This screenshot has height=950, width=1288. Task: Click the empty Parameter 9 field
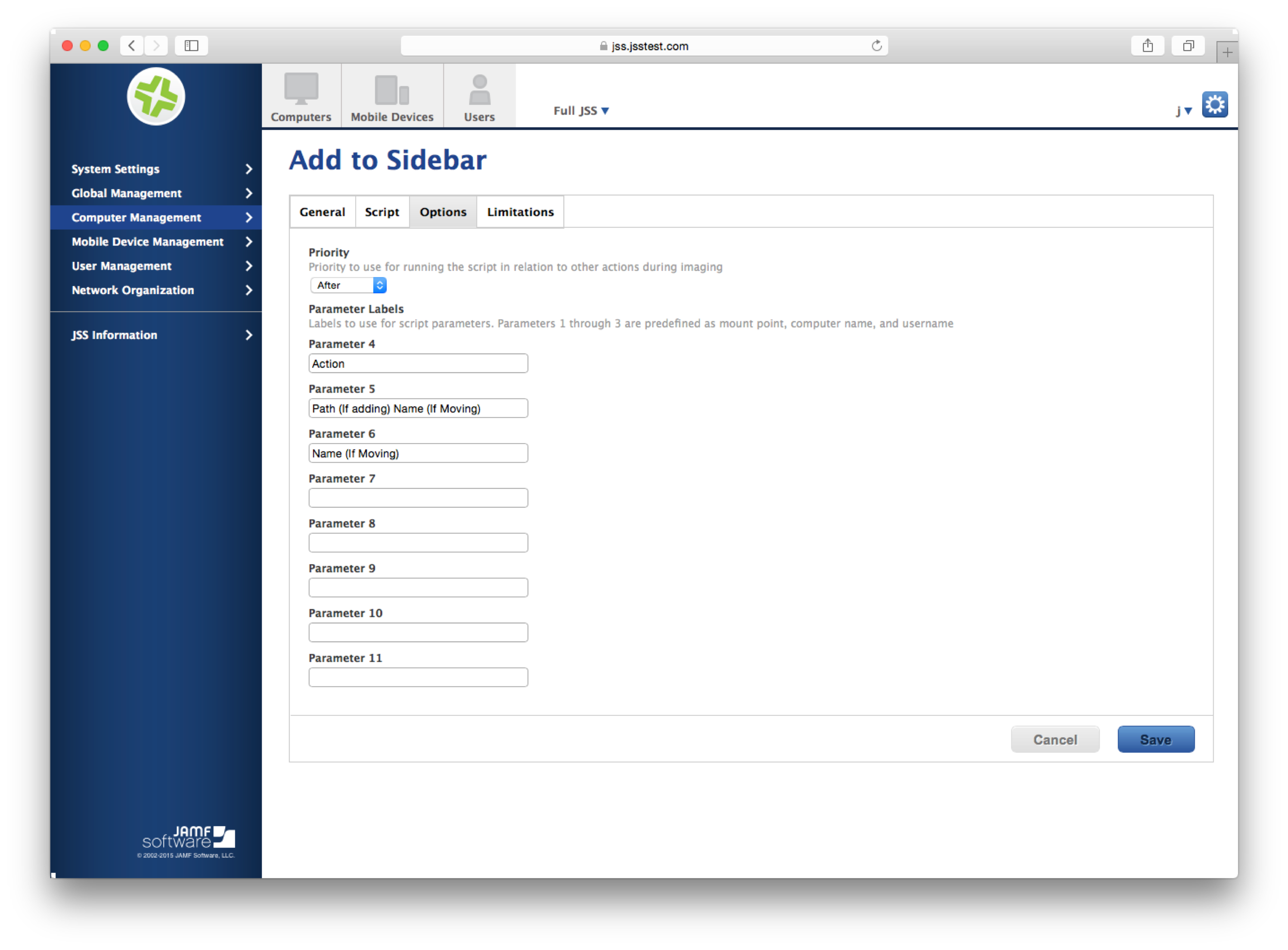pyautogui.click(x=418, y=588)
